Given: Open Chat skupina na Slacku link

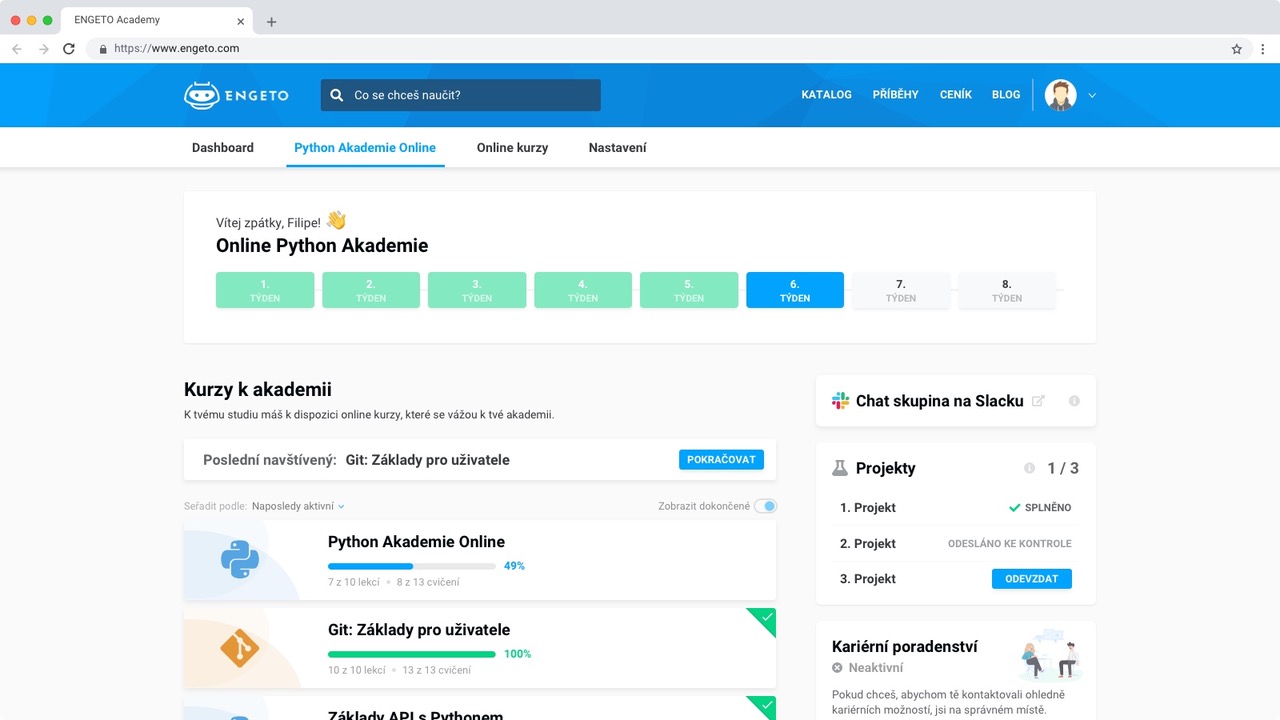Looking at the screenshot, I should pyautogui.click(x=940, y=401).
